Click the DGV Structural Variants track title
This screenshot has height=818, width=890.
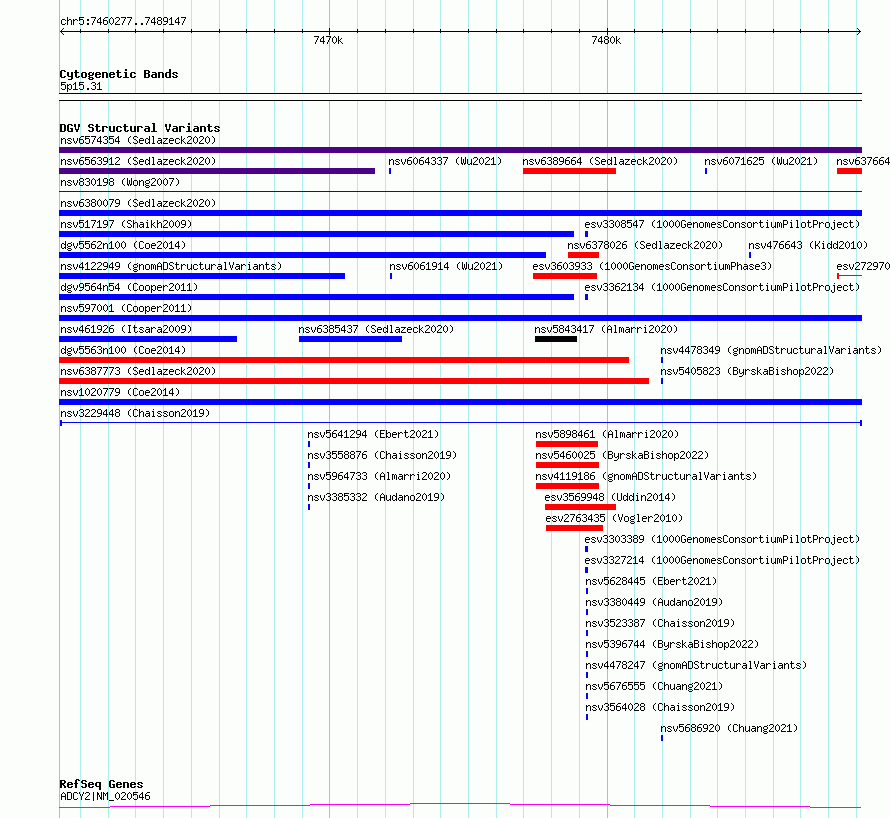coord(140,128)
